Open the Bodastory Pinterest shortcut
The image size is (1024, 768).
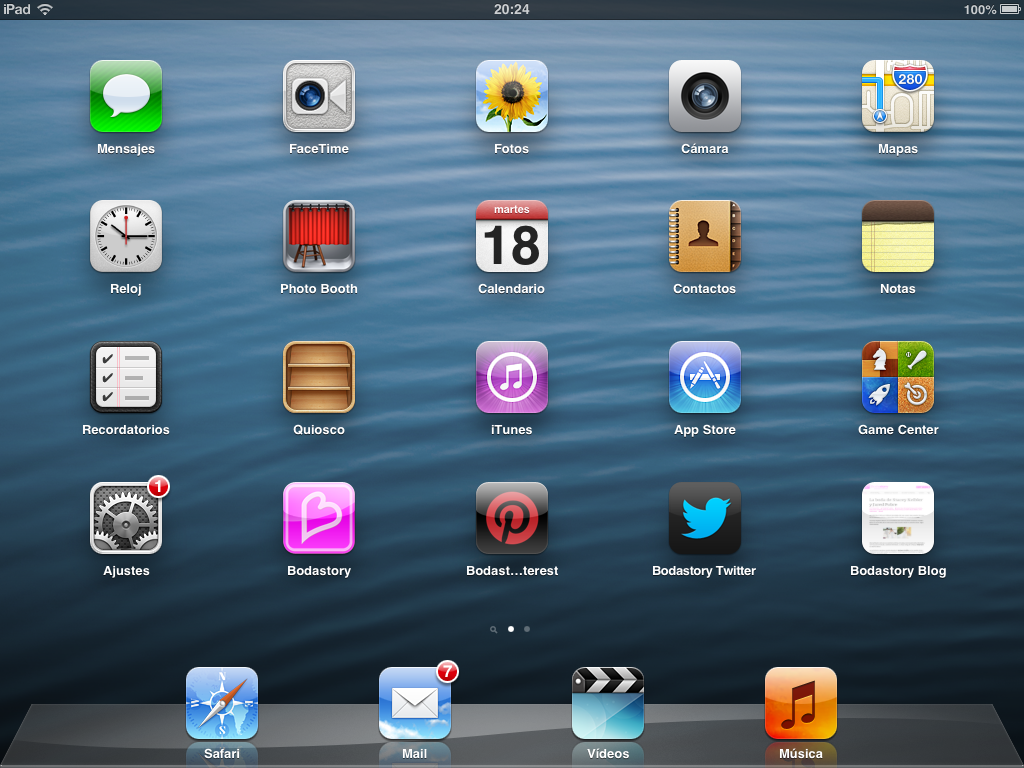511,519
